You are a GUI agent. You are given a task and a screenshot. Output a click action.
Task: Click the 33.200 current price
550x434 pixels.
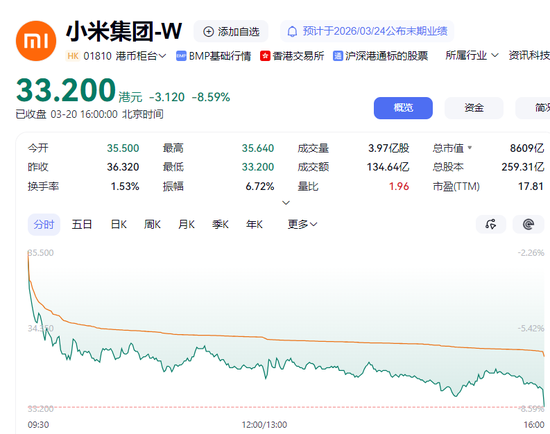[66, 90]
